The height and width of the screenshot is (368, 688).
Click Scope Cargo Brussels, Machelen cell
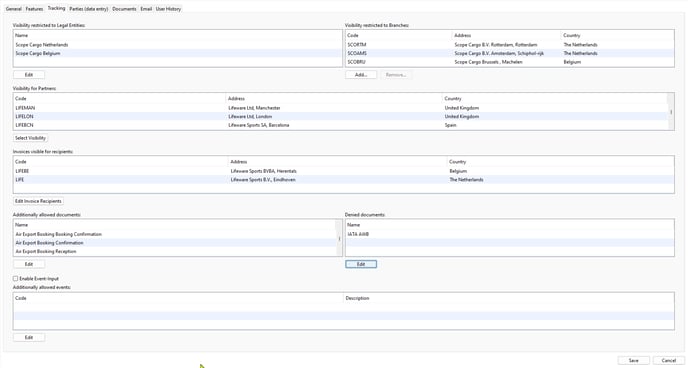click(488, 62)
